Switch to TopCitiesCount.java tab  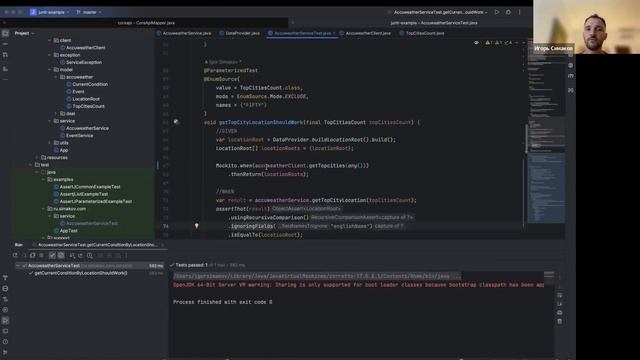422,33
